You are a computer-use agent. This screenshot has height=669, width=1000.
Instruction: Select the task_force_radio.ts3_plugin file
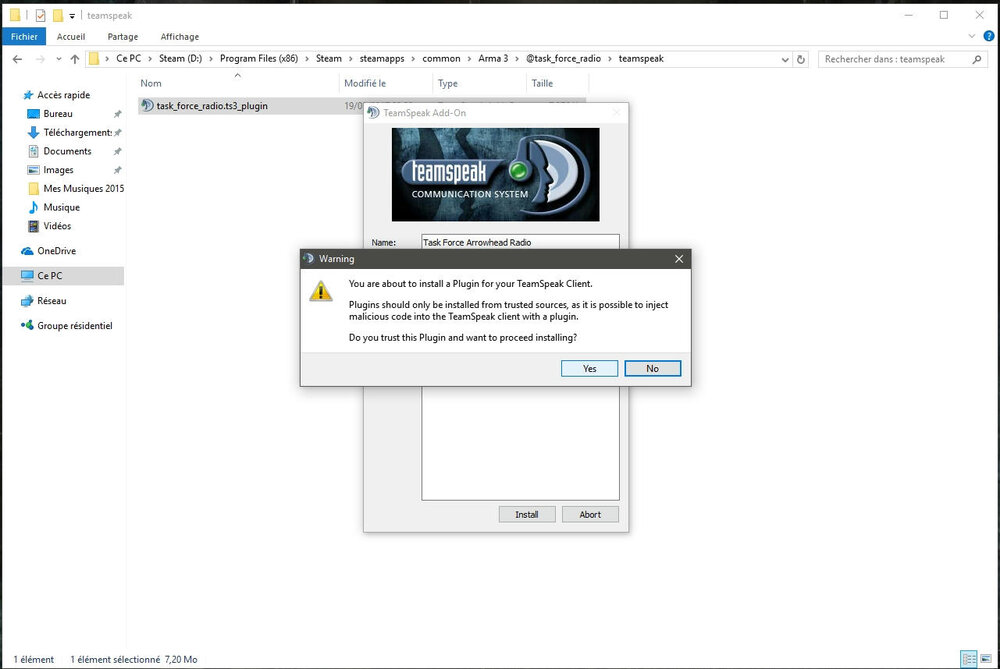212,106
